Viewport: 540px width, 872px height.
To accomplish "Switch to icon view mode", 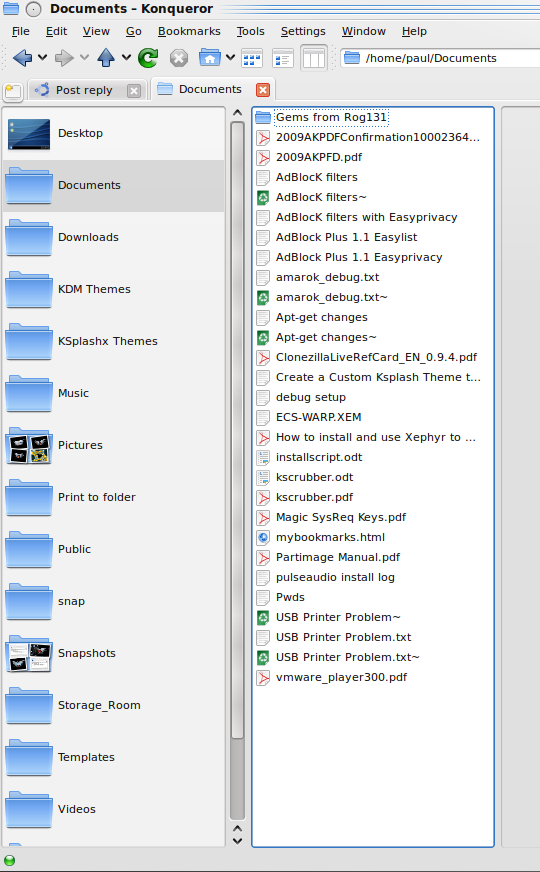I will point(252,58).
